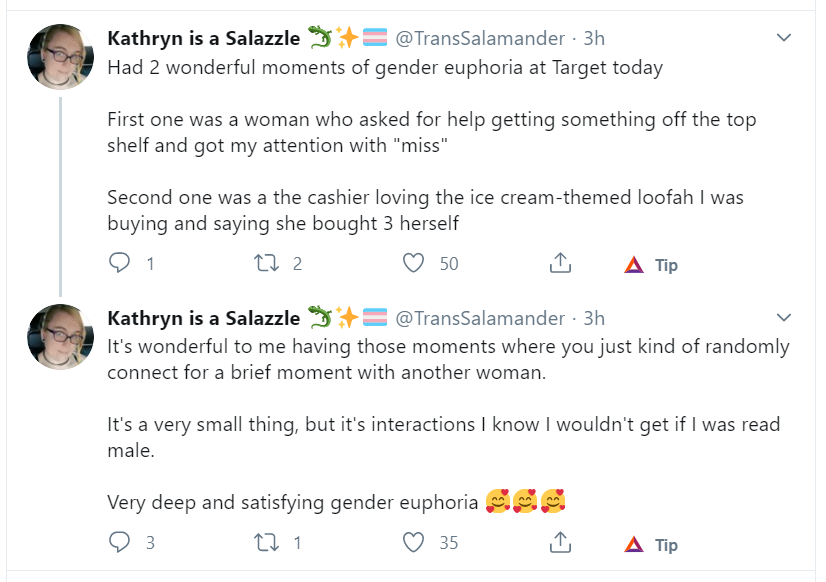Viewport: 826px width, 582px height.
Task: Open profile picture on the first tweet
Action: pyautogui.click(x=61, y=57)
